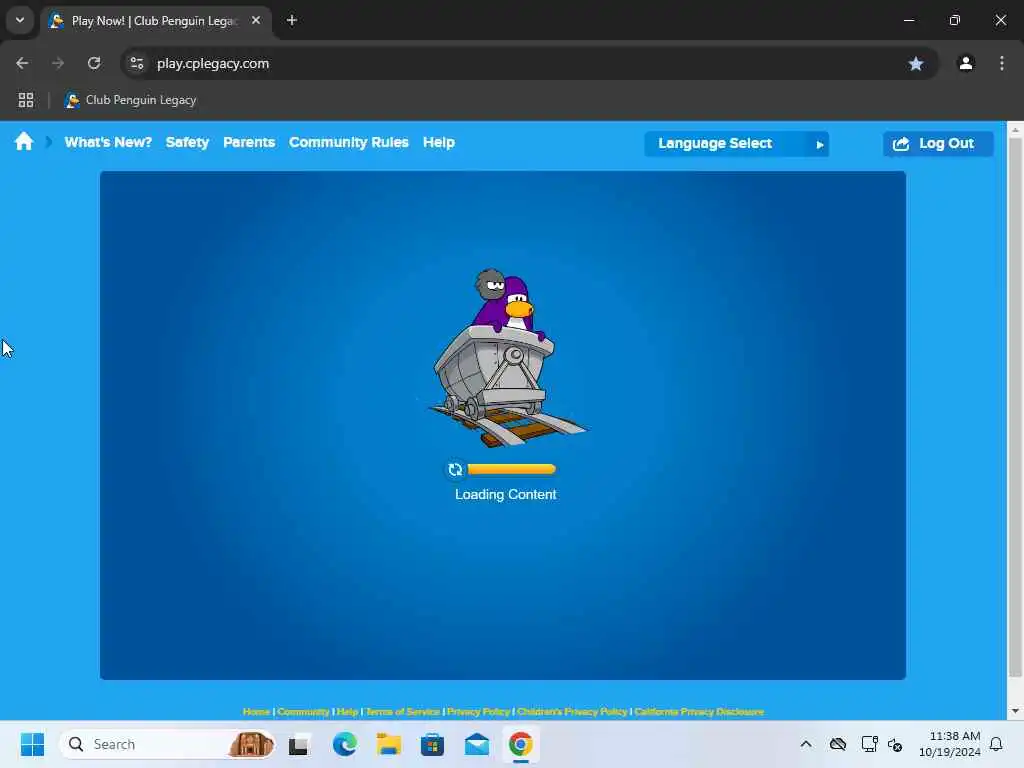Open the Mail app from taskbar
Screen dimensions: 1024x768
click(477, 744)
